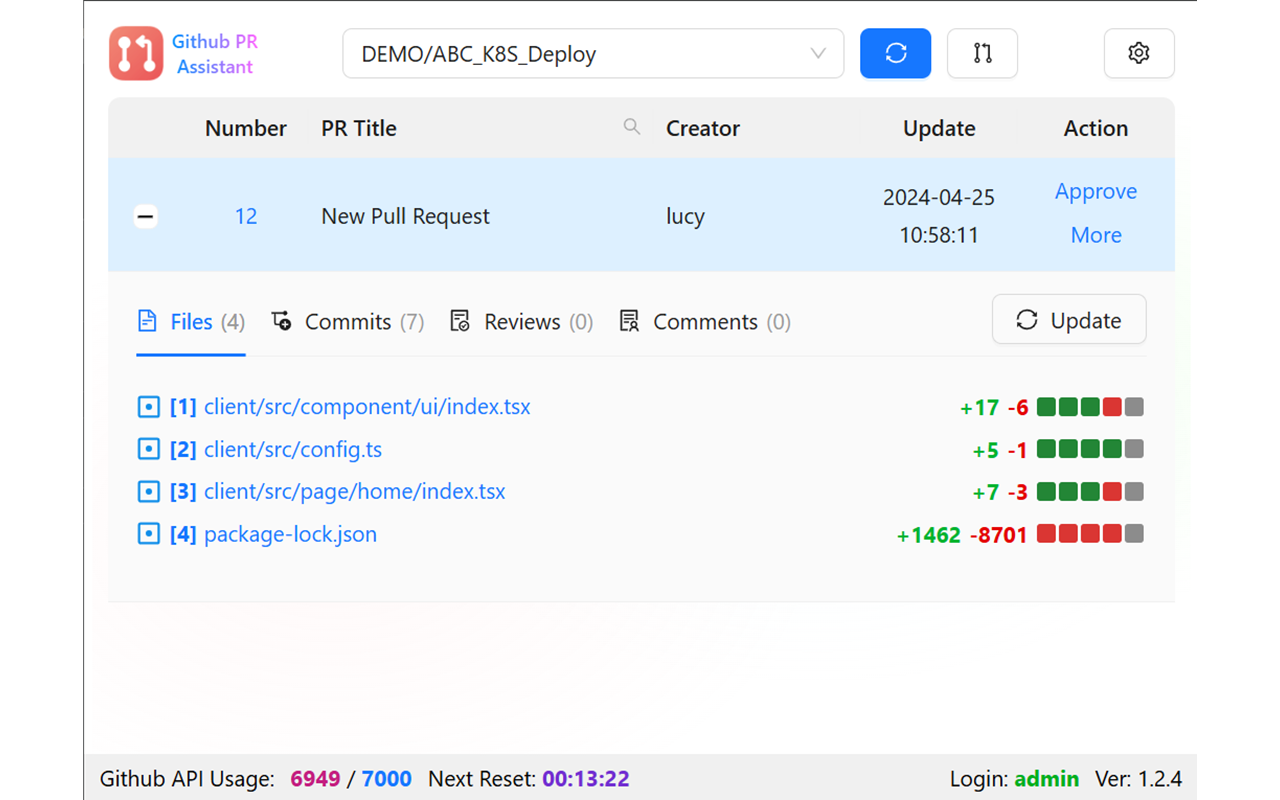The height and width of the screenshot is (800, 1280).
Task: Click the pull request icon button
Action: pyautogui.click(x=982, y=53)
